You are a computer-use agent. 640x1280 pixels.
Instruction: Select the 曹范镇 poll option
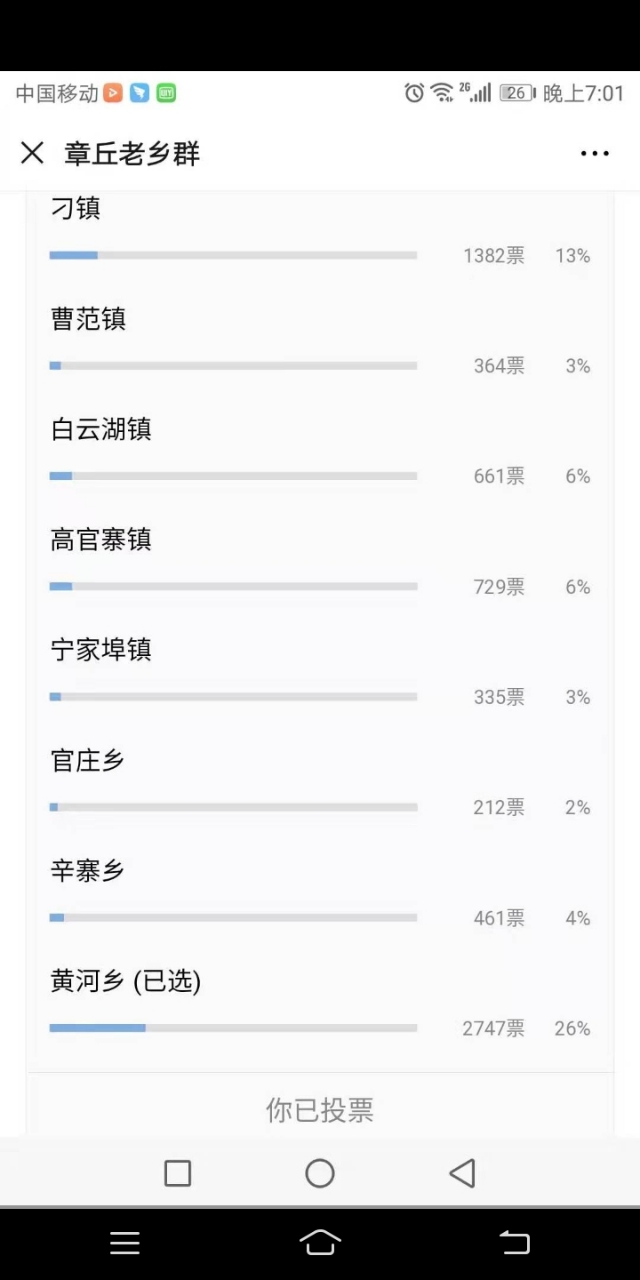click(320, 341)
